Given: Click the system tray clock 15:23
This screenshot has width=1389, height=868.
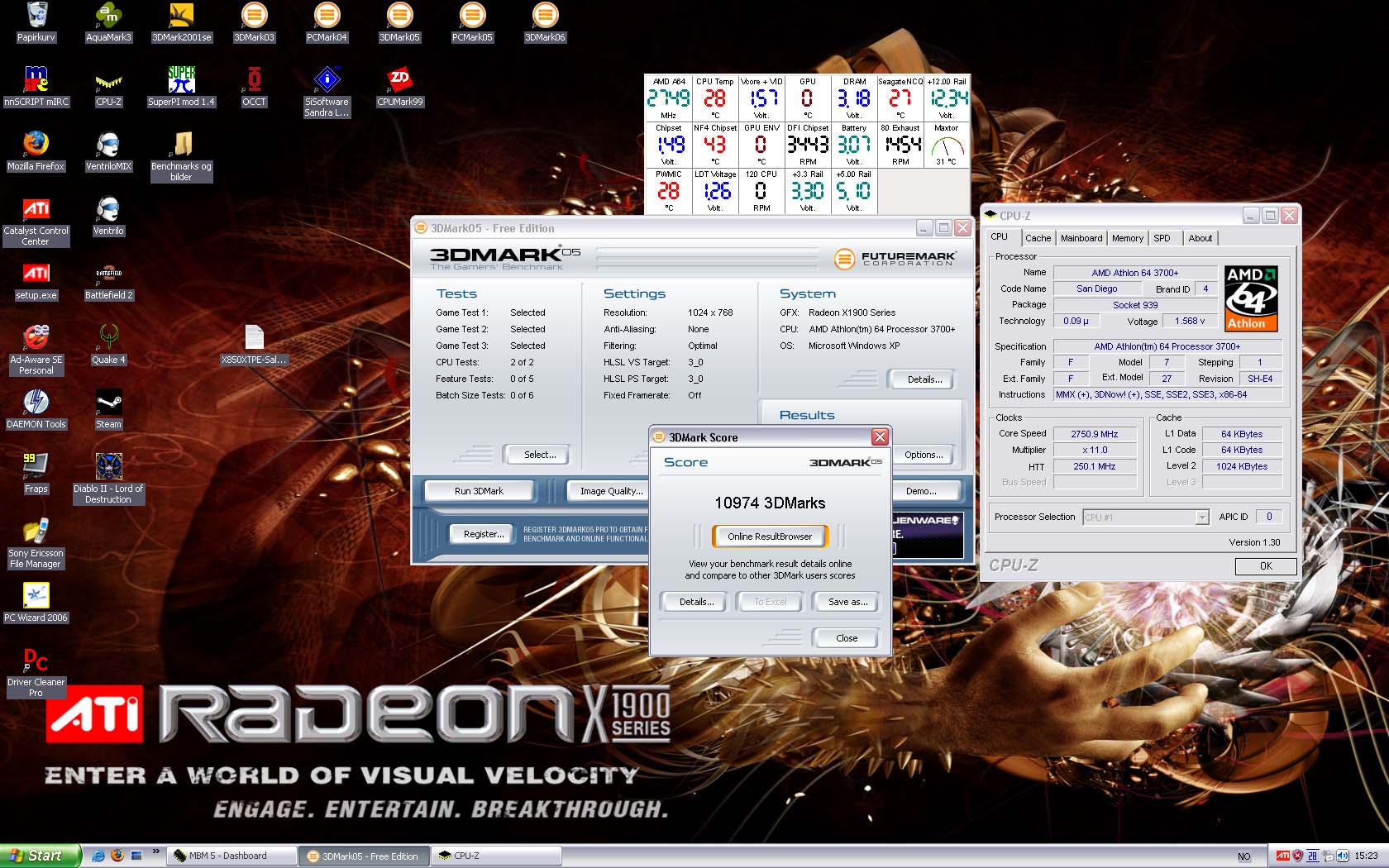Looking at the screenshot, I should point(1366,856).
